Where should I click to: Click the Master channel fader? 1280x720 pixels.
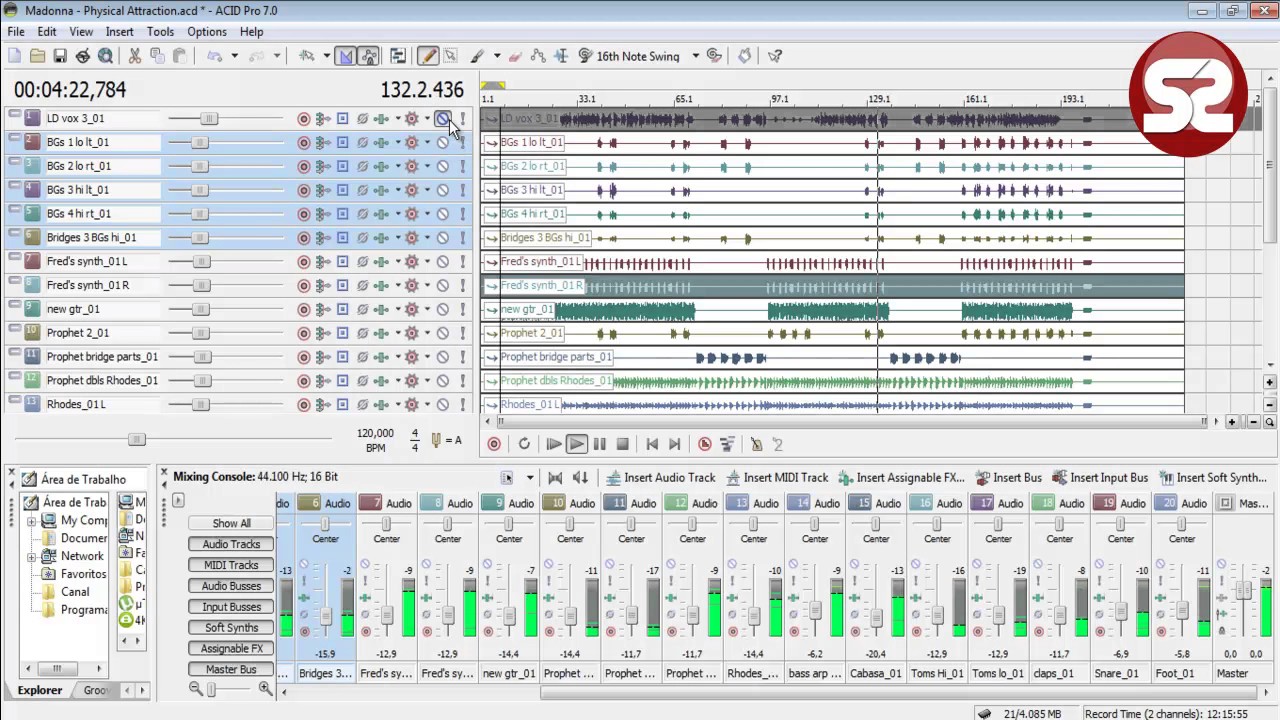[1244, 592]
